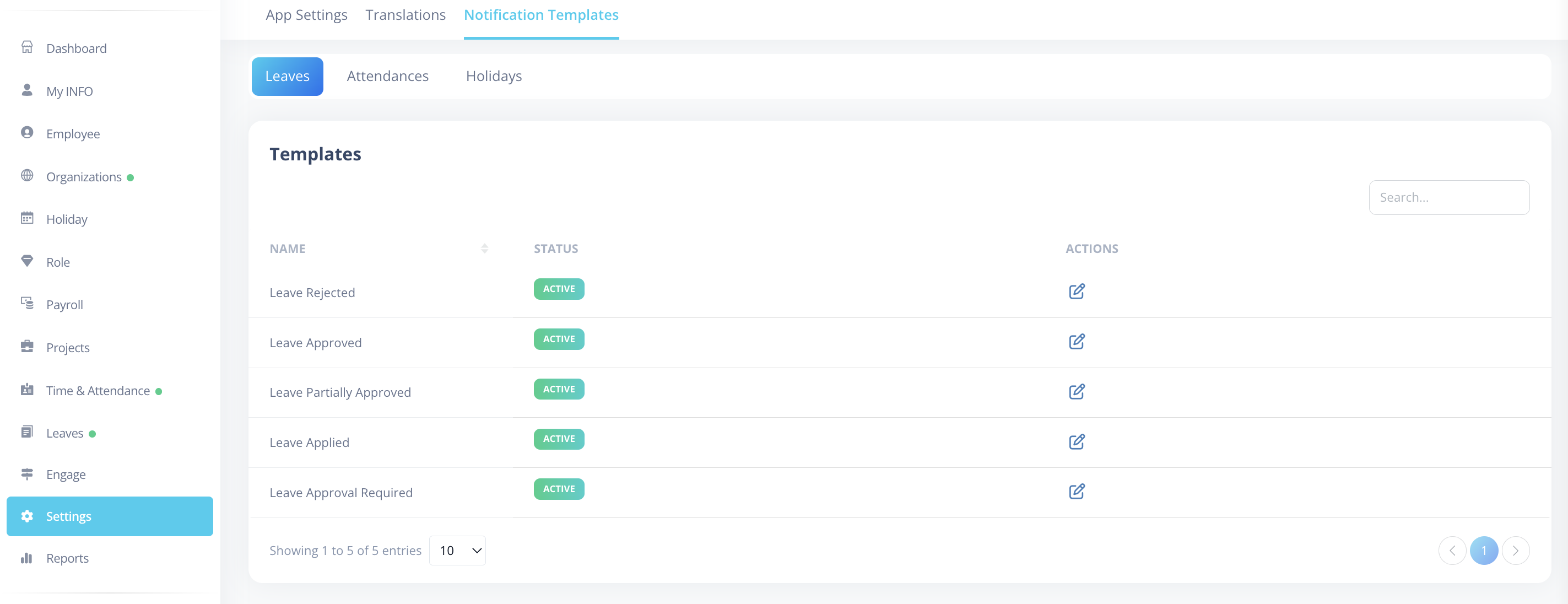Click the Leave Rejected name cell
1568x604 pixels.
click(x=312, y=293)
